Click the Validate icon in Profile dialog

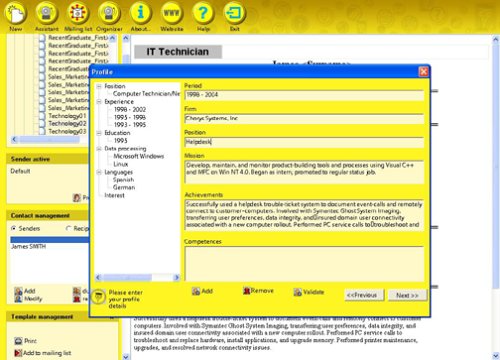(x=297, y=292)
